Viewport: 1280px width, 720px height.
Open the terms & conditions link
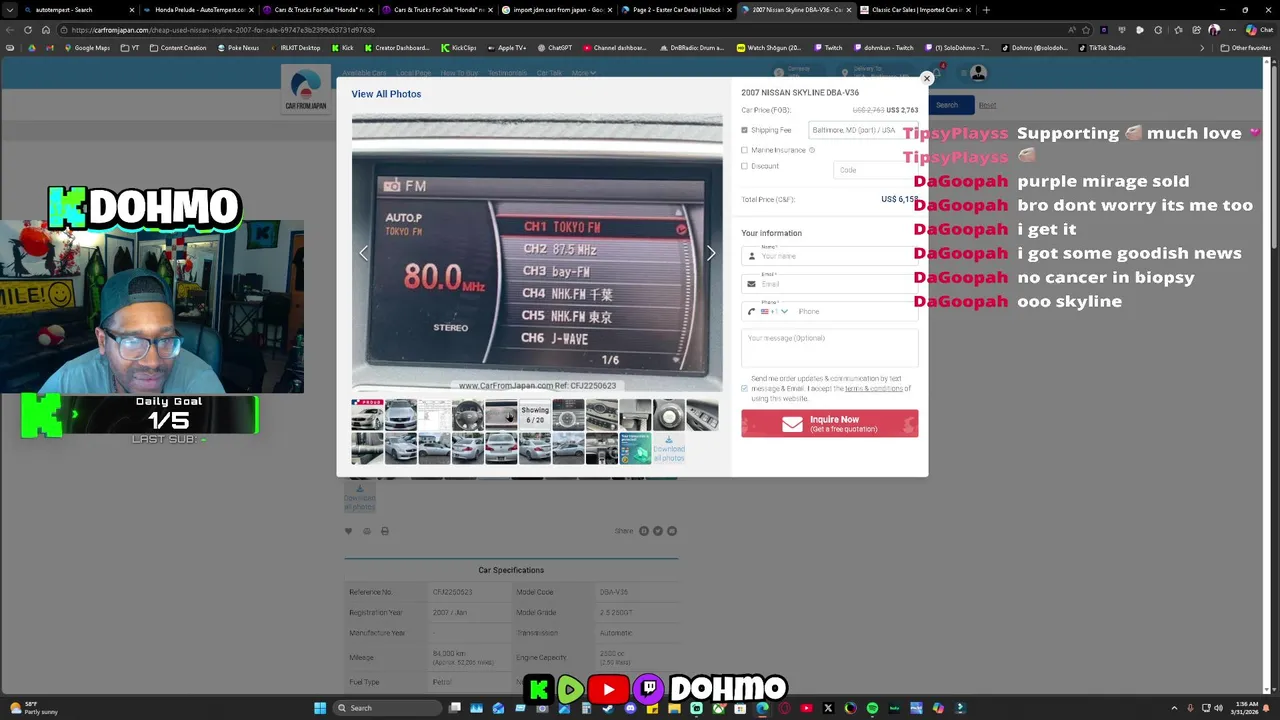point(873,388)
